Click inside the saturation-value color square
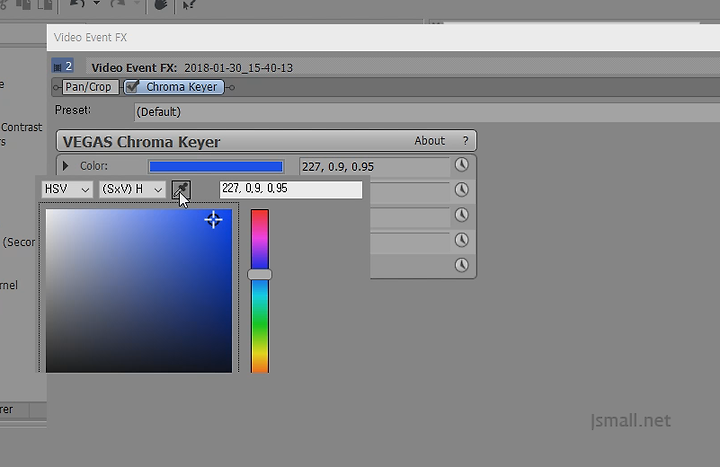 point(139,291)
